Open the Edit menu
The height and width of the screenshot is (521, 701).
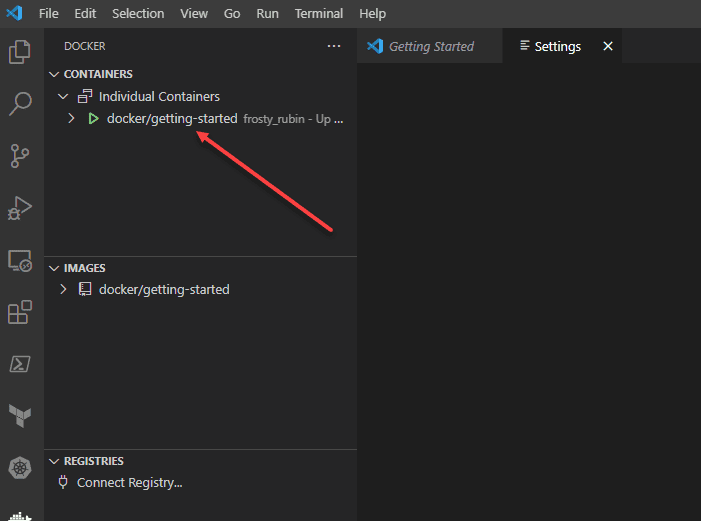tap(85, 13)
